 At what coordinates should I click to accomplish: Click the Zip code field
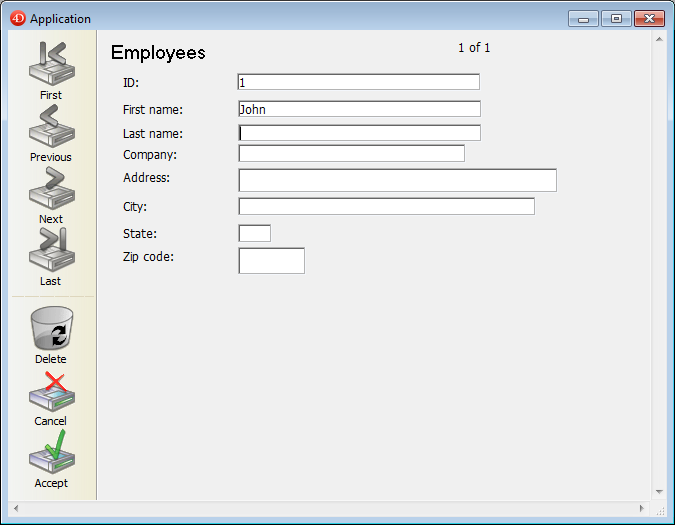point(271,261)
